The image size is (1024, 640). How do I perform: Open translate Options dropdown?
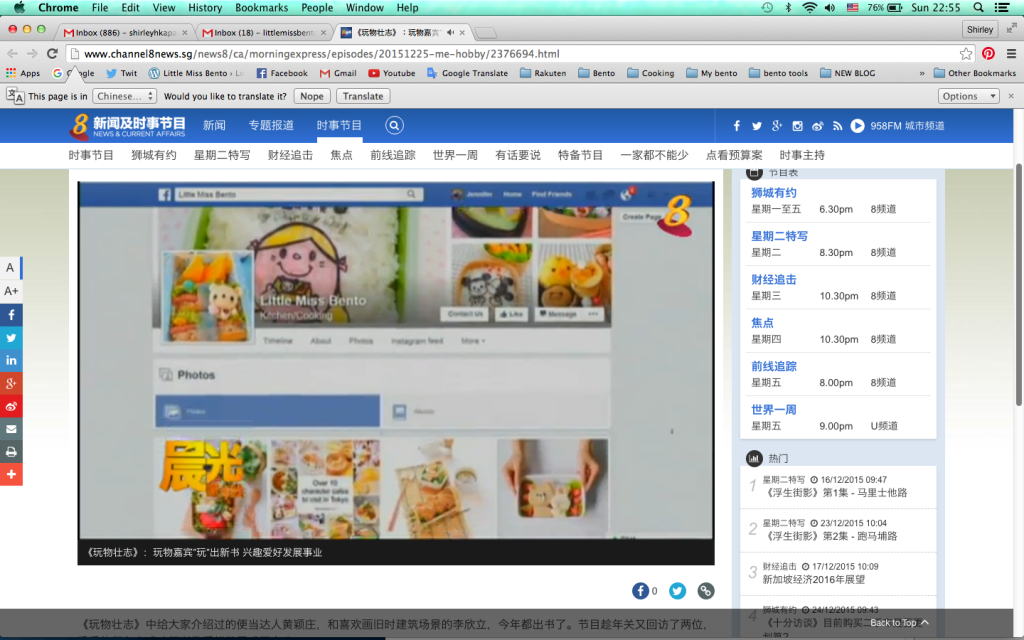tap(969, 96)
